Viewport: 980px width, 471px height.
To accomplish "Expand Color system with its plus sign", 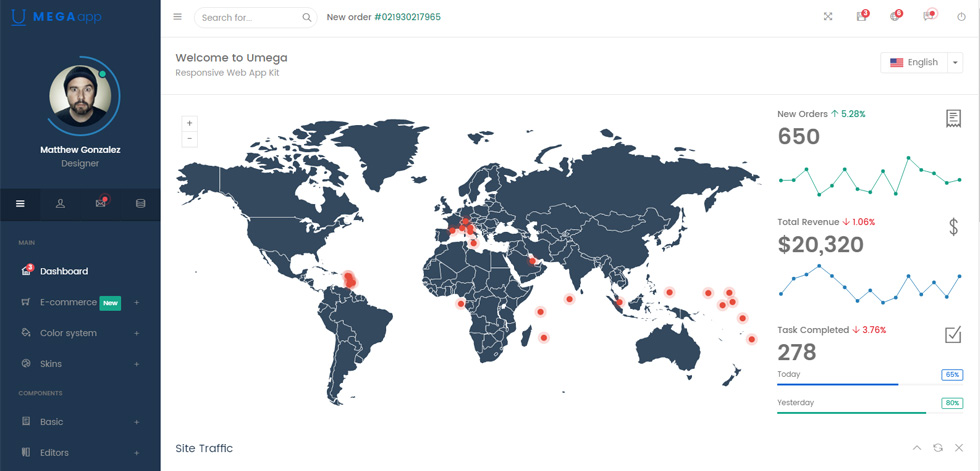I will tap(136, 333).
